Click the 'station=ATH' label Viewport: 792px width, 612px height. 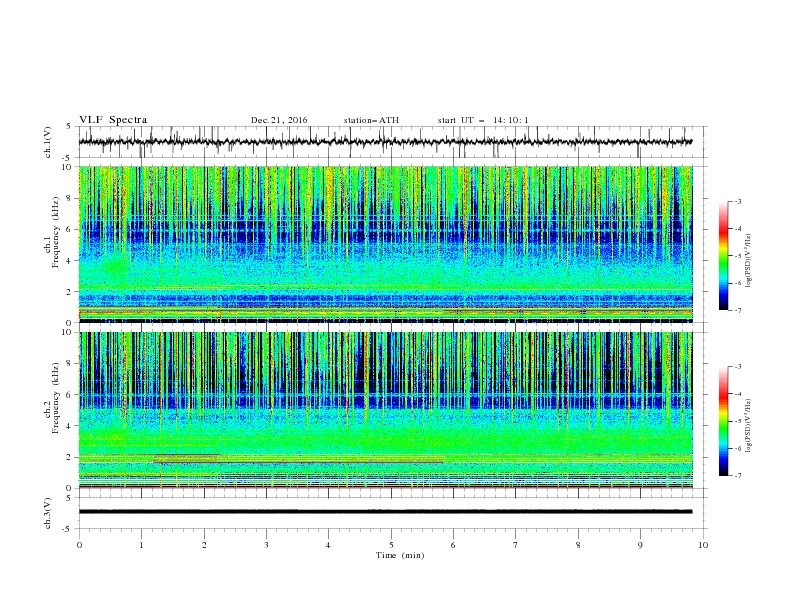pos(371,120)
